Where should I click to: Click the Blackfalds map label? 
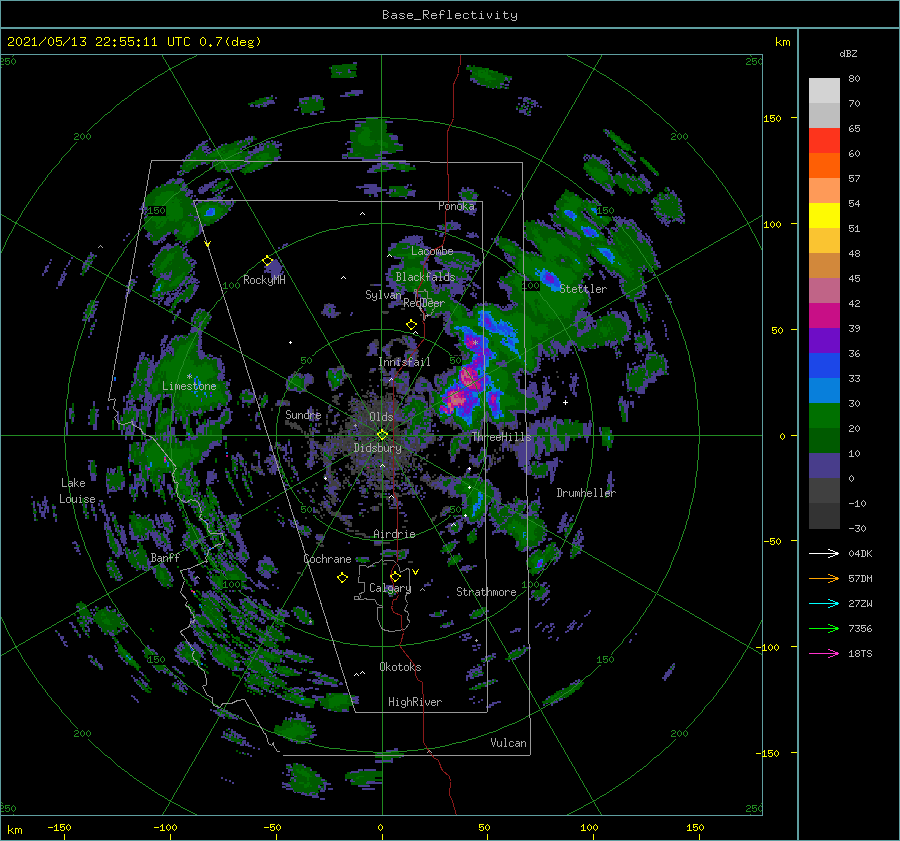point(425,277)
